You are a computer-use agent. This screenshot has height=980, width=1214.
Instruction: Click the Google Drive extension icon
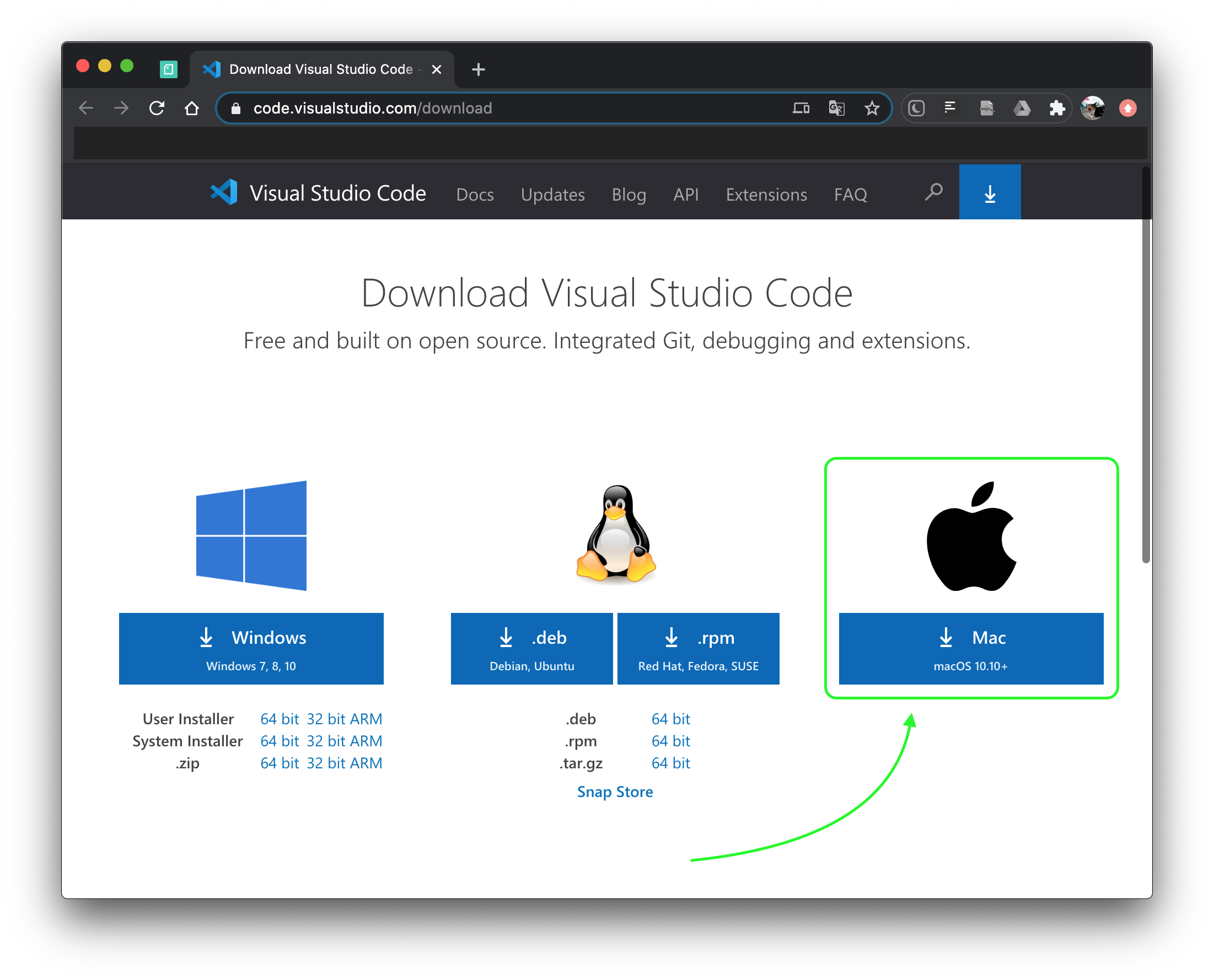coord(1022,108)
